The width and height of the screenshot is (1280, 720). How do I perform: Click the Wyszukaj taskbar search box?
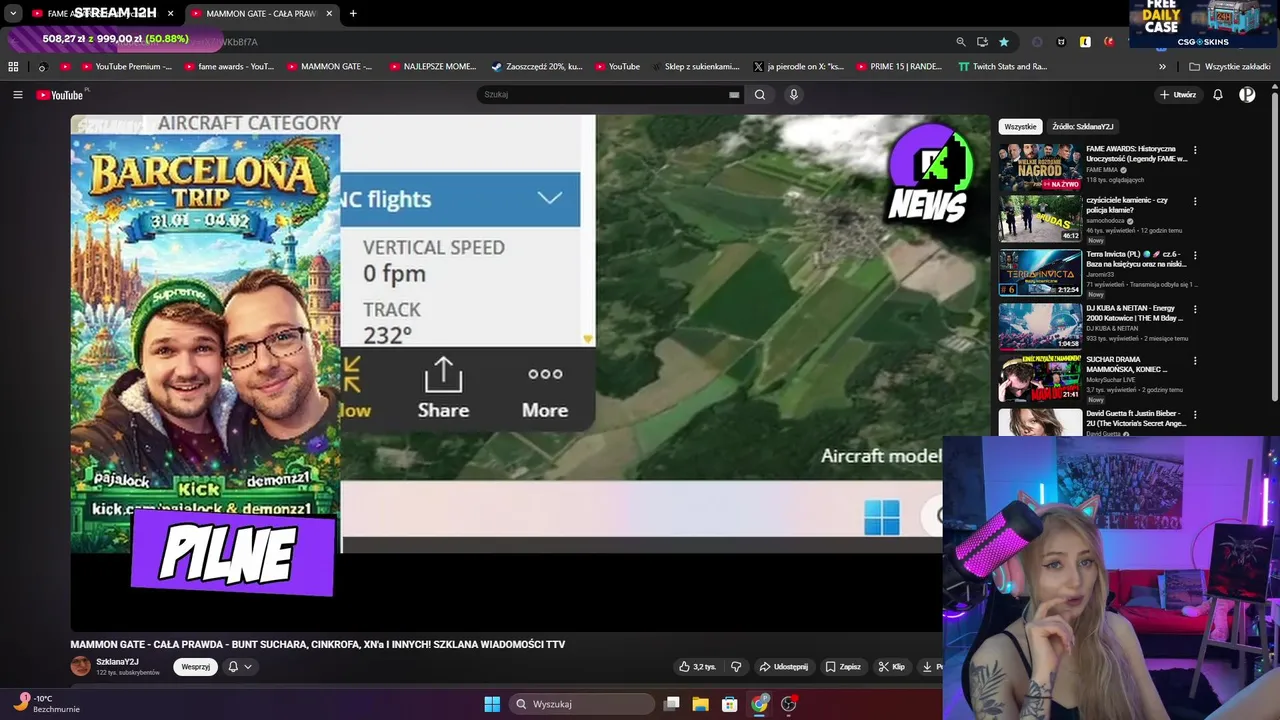(x=581, y=704)
